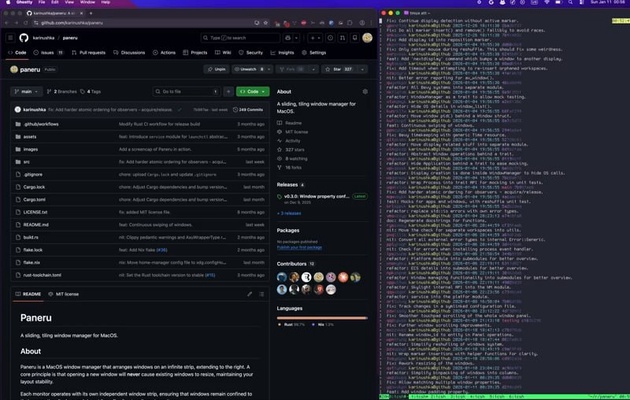Open Chrome extensions puzzle icon
Viewport: 630px width, 400px height.
pos(350,23)
